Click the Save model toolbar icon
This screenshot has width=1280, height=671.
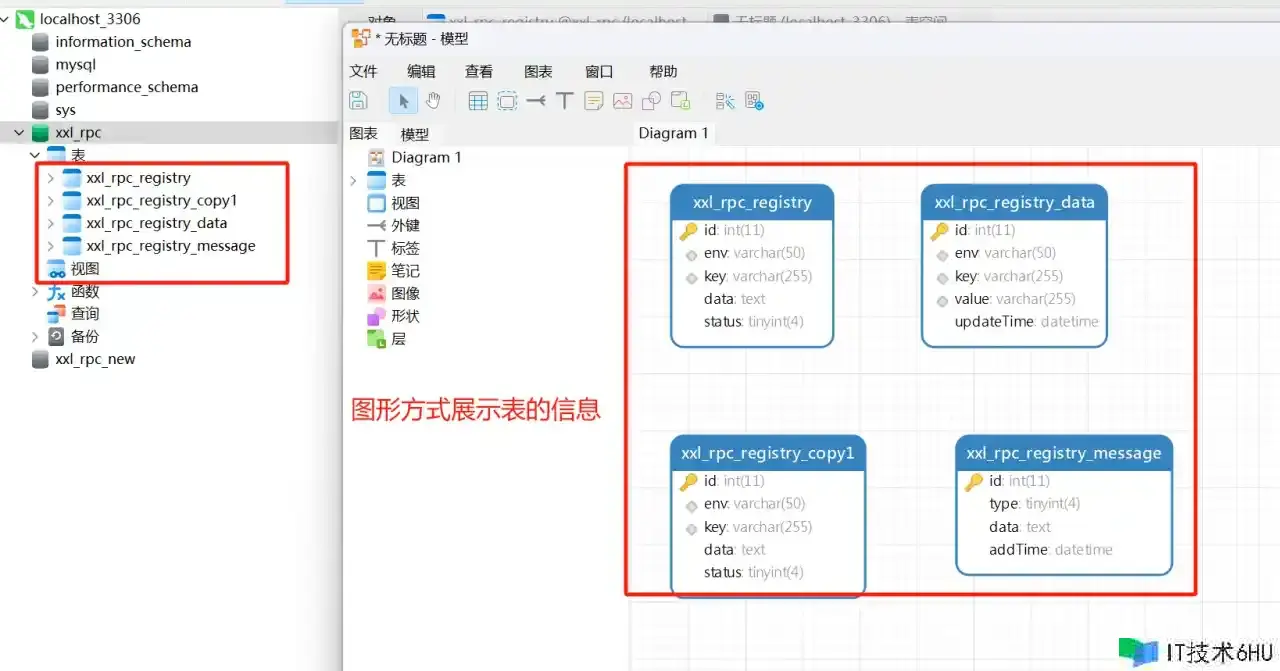(358, 101)
